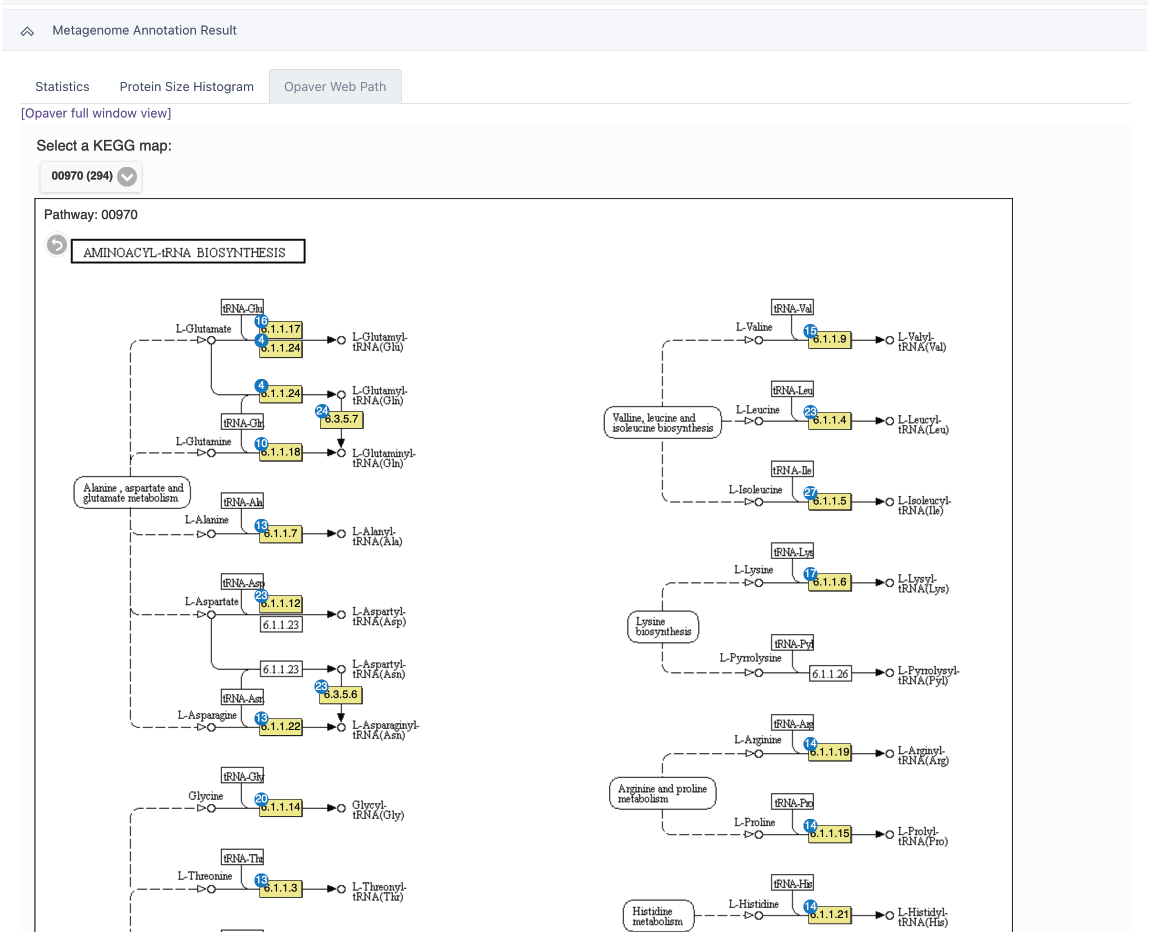Select enzyme box 6.1.1.3
Image resolution: width=1149 pixels, height=949 pixels.
tap(281, 888)
